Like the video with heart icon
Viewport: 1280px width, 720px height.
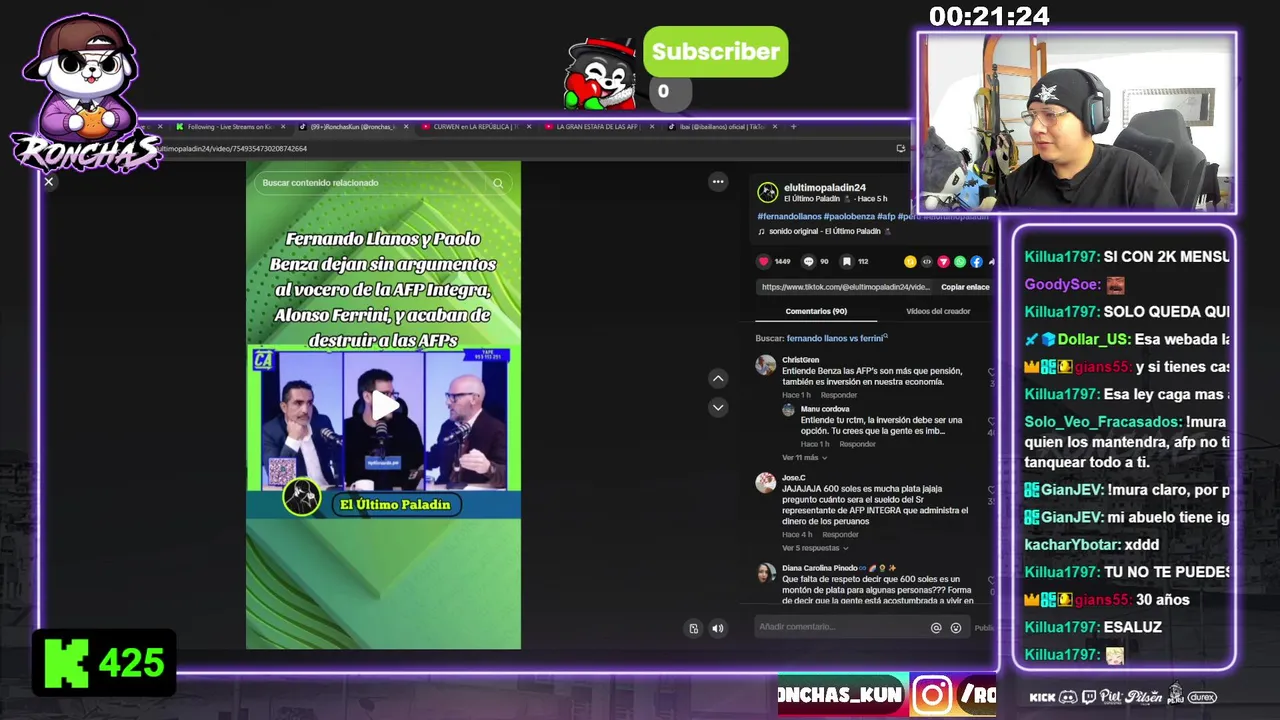[764, 261]
